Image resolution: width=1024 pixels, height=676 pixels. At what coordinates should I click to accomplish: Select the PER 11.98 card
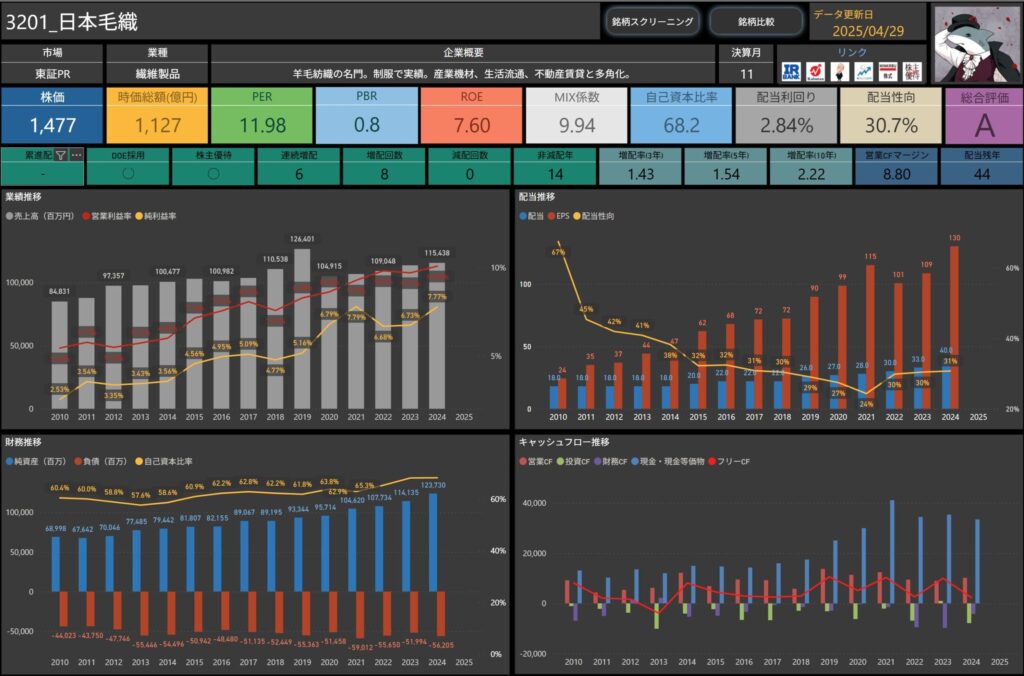262,115
